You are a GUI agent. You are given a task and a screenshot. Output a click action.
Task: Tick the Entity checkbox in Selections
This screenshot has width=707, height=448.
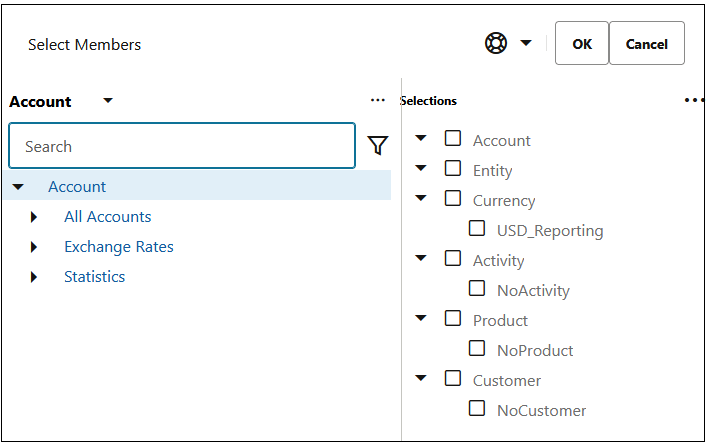point(453,168)
